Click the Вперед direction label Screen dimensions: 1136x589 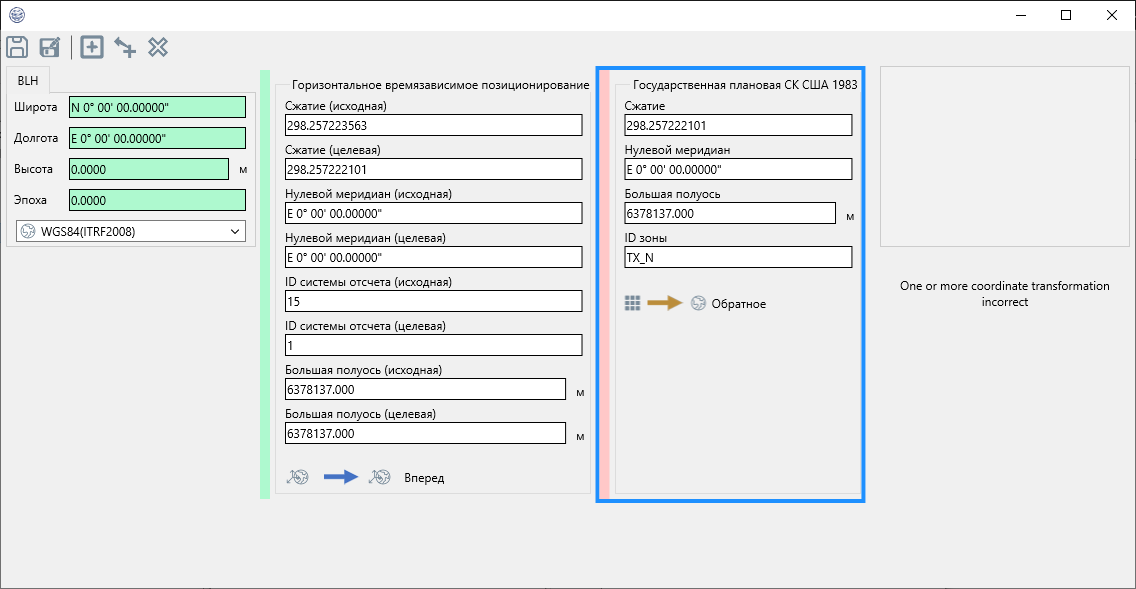[424, 478]
